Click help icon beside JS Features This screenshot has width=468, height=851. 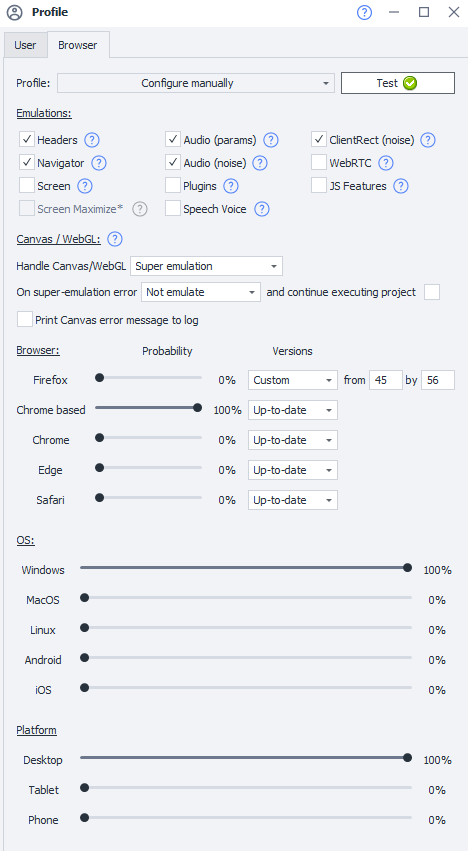(x=401, y=186)
